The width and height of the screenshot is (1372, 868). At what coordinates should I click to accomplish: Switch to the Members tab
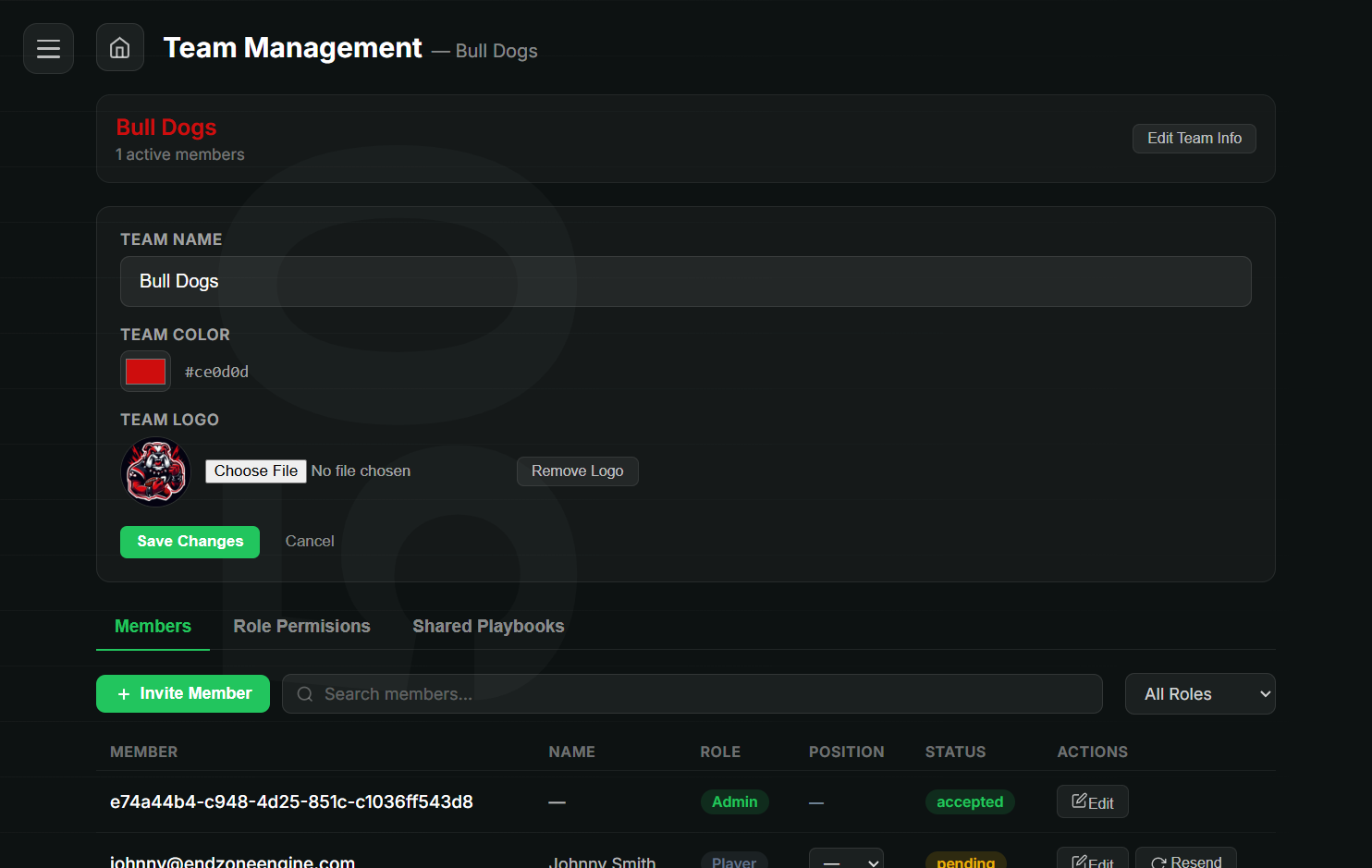[153, 627]
